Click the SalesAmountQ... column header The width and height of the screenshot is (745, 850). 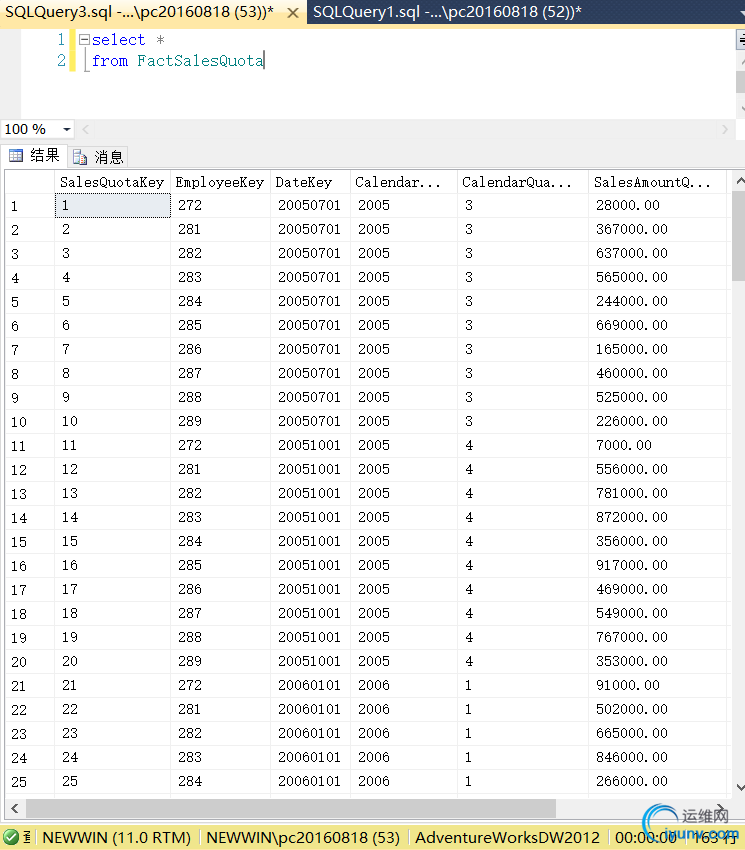(x=657, y=182)
